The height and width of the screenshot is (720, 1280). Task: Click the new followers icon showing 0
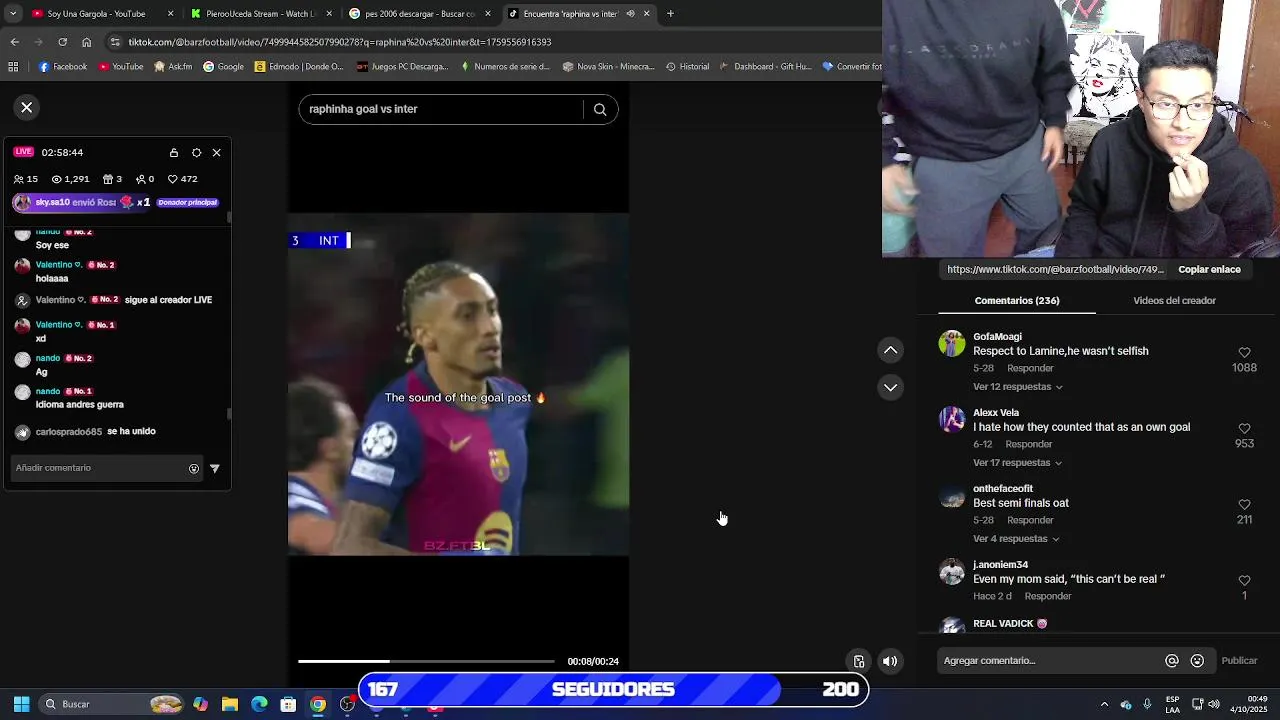click(141, 179)
